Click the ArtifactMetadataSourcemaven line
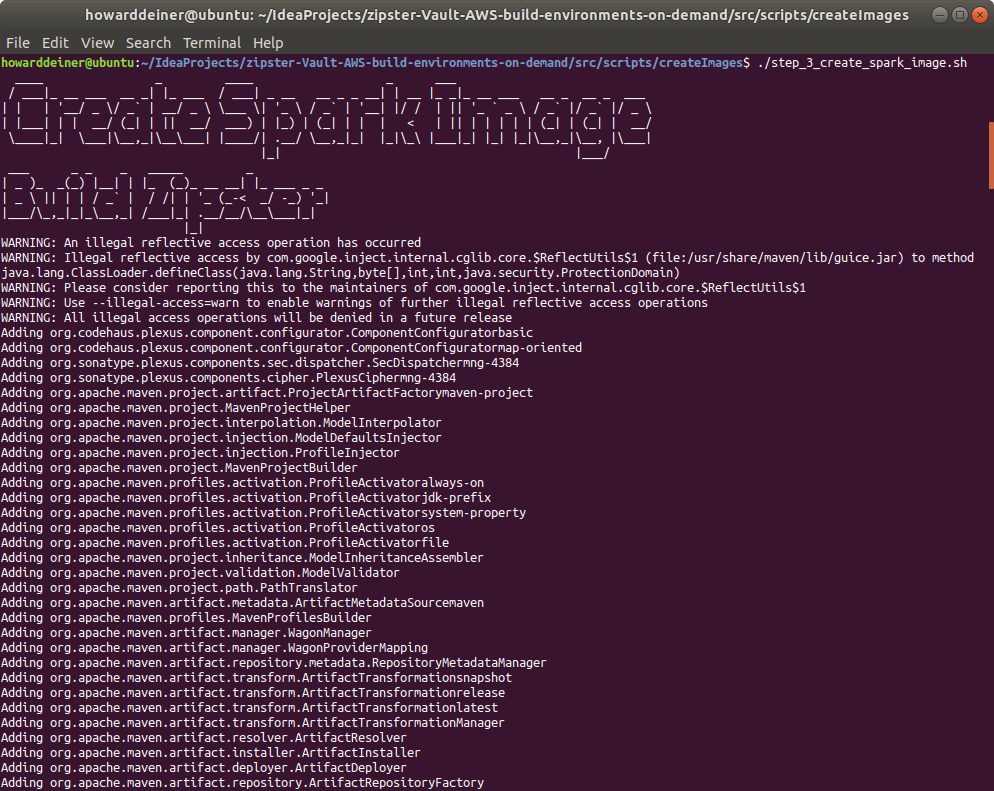Screen dimensions: 994x791 [x=242, y=603]
